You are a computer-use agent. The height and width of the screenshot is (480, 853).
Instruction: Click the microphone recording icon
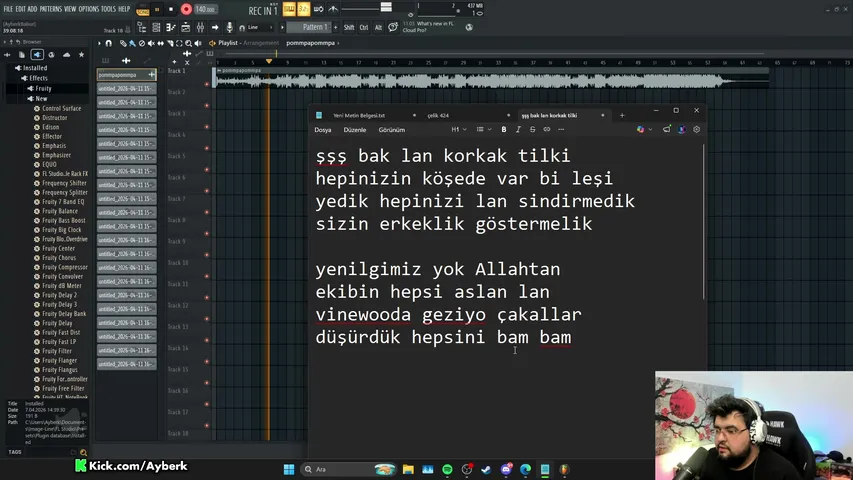[230, 27]
